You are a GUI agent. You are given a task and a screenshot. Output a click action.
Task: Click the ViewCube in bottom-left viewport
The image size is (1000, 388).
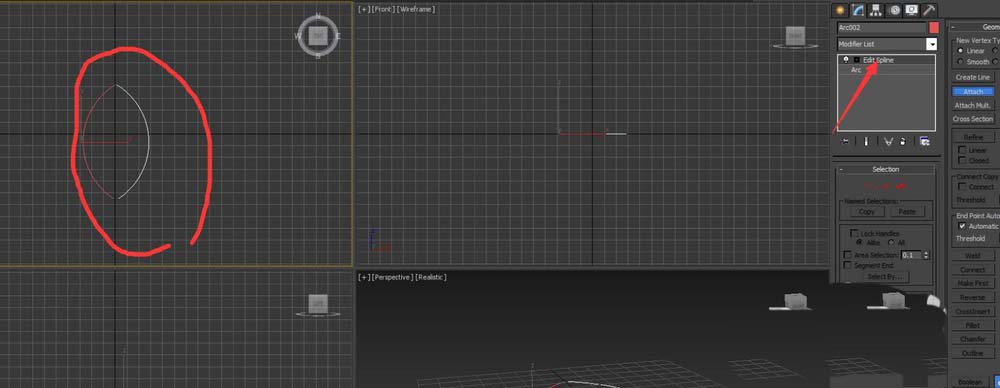[x=318, y=305]
